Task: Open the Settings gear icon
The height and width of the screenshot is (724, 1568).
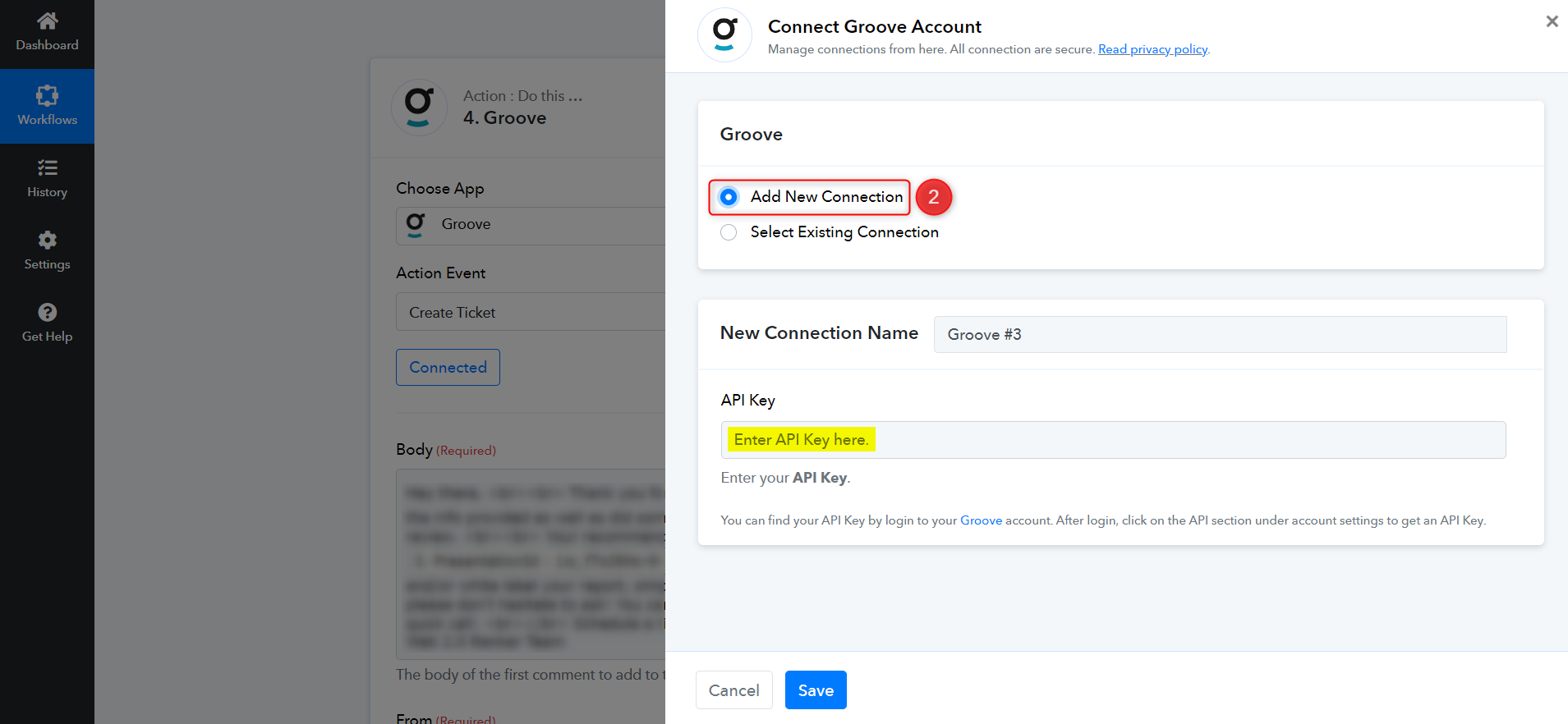Action: pyautogui.click(x=48, y=240)
